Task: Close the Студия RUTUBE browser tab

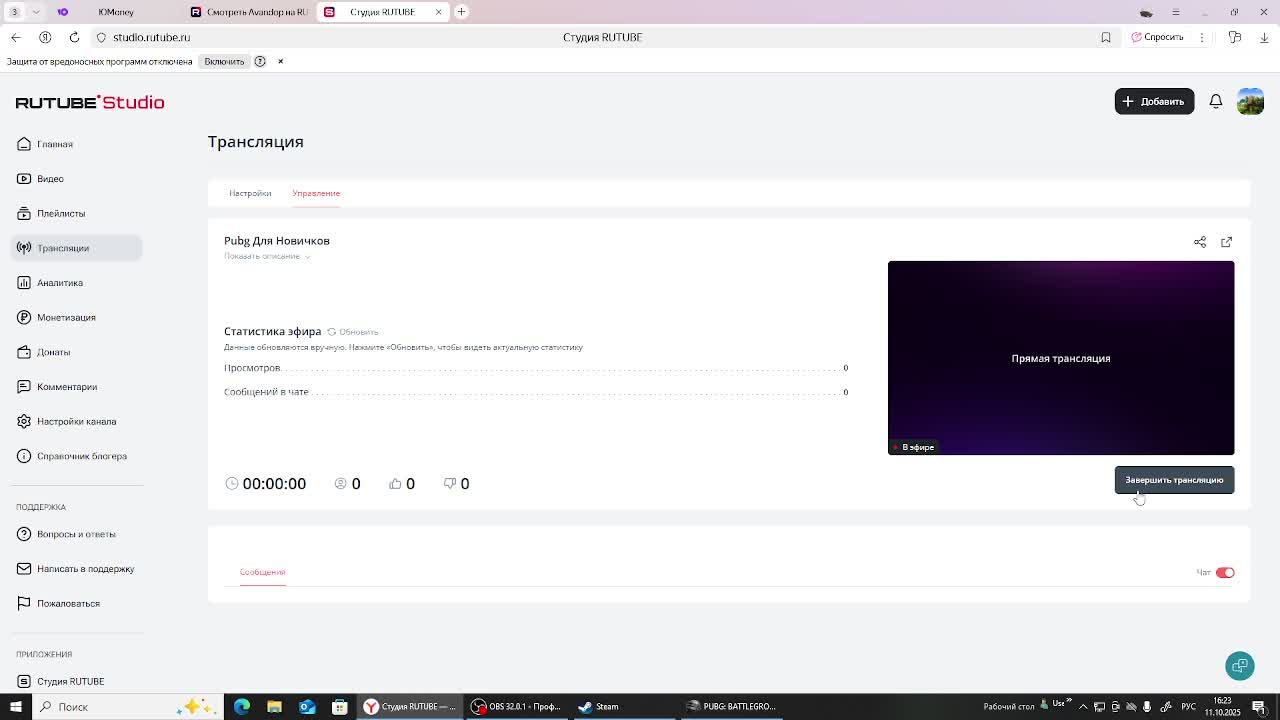Action: point(438,12)
